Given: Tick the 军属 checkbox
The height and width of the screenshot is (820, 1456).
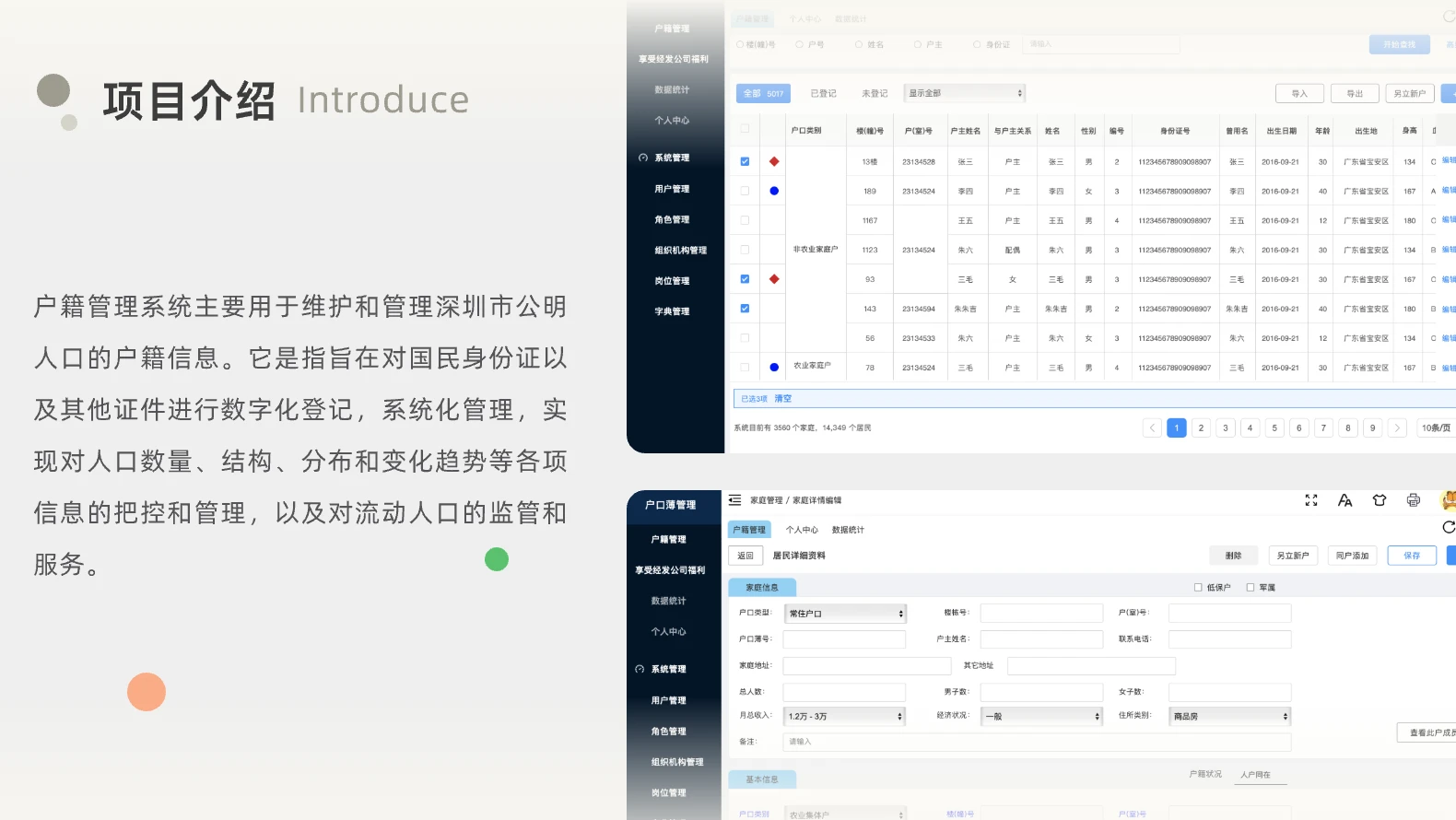Looking at the screenshot, I should pos(1251,587).
